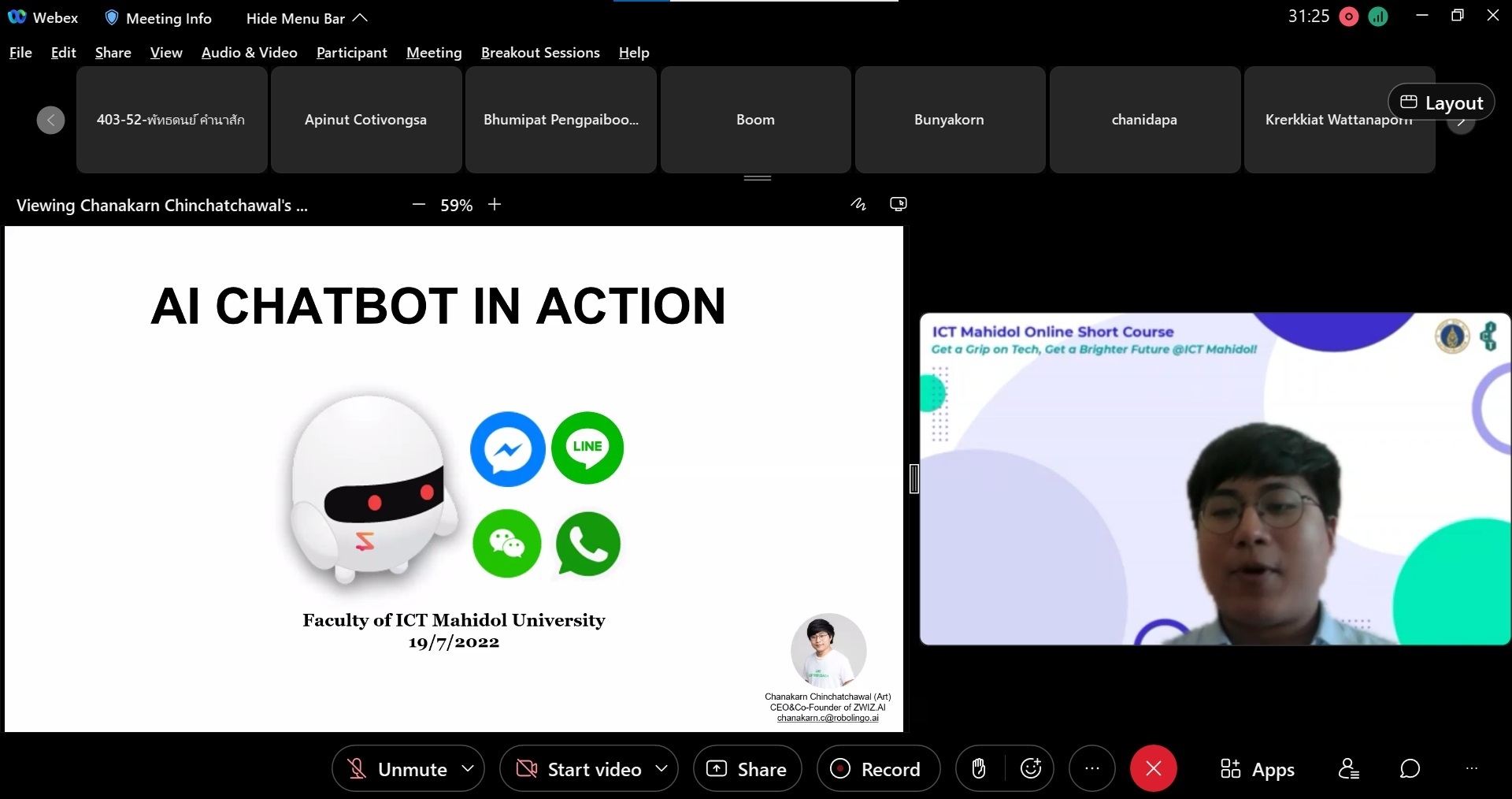
Task: Open the reactions emoji button
Action: click(x=1031, y=768)
